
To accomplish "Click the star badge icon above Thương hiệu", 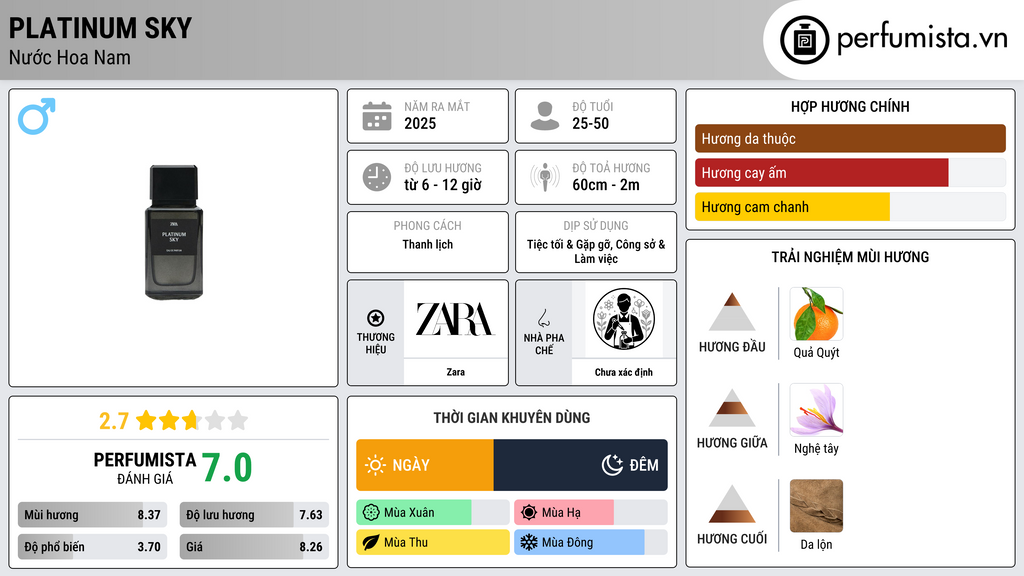I will tap(376, 318).
